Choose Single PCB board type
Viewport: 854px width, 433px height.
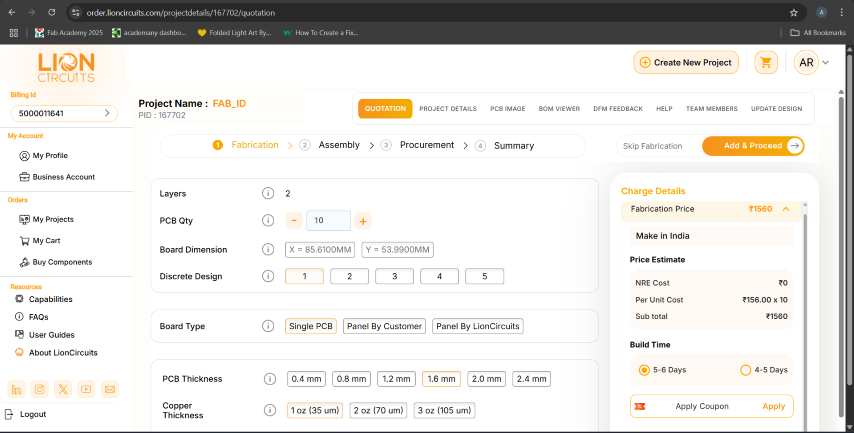click(x=310, y=326)
